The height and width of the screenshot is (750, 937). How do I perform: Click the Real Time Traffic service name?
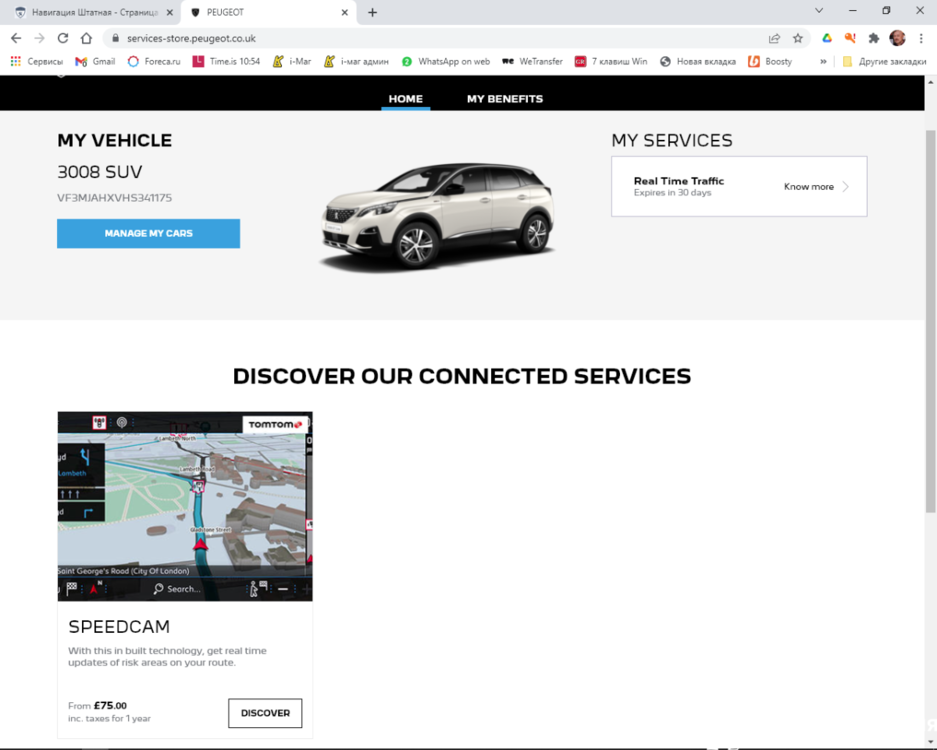(679, 181)
